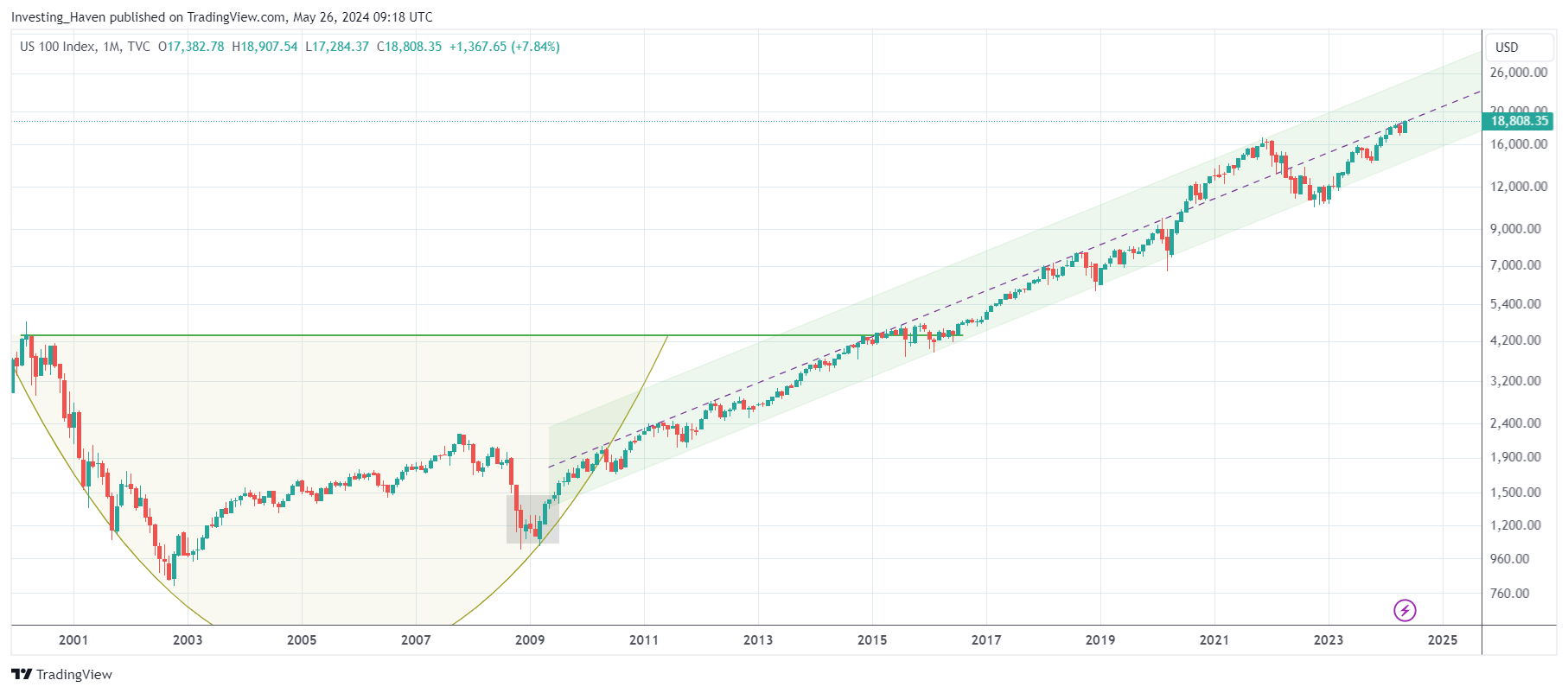Click the 2017 label on time axis

tap(986, 640)
